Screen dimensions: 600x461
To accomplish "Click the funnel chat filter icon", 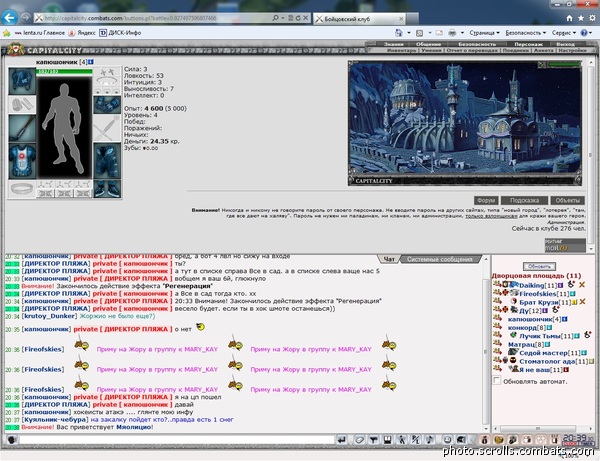I will 373,440.
